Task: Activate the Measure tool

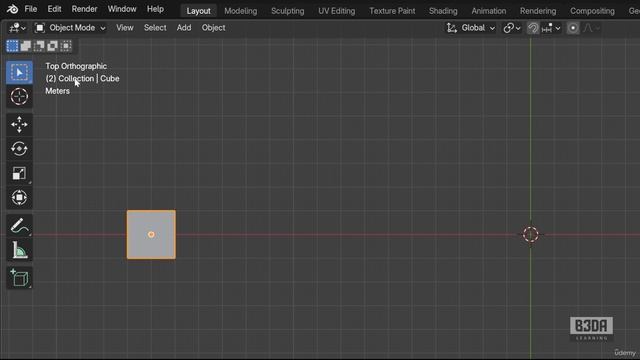Action: coord(19,250)
